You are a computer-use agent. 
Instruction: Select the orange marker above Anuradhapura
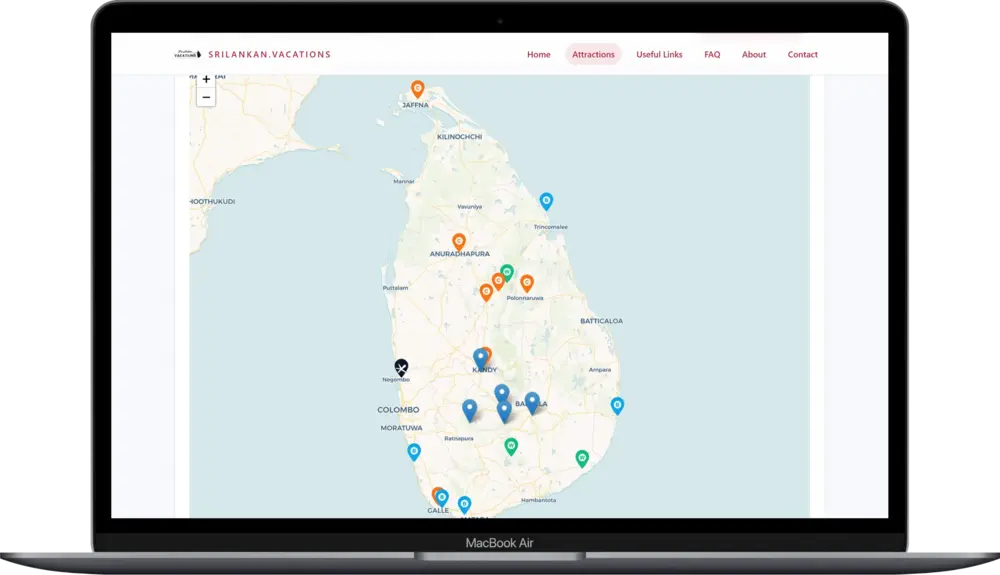click(459, 241)
